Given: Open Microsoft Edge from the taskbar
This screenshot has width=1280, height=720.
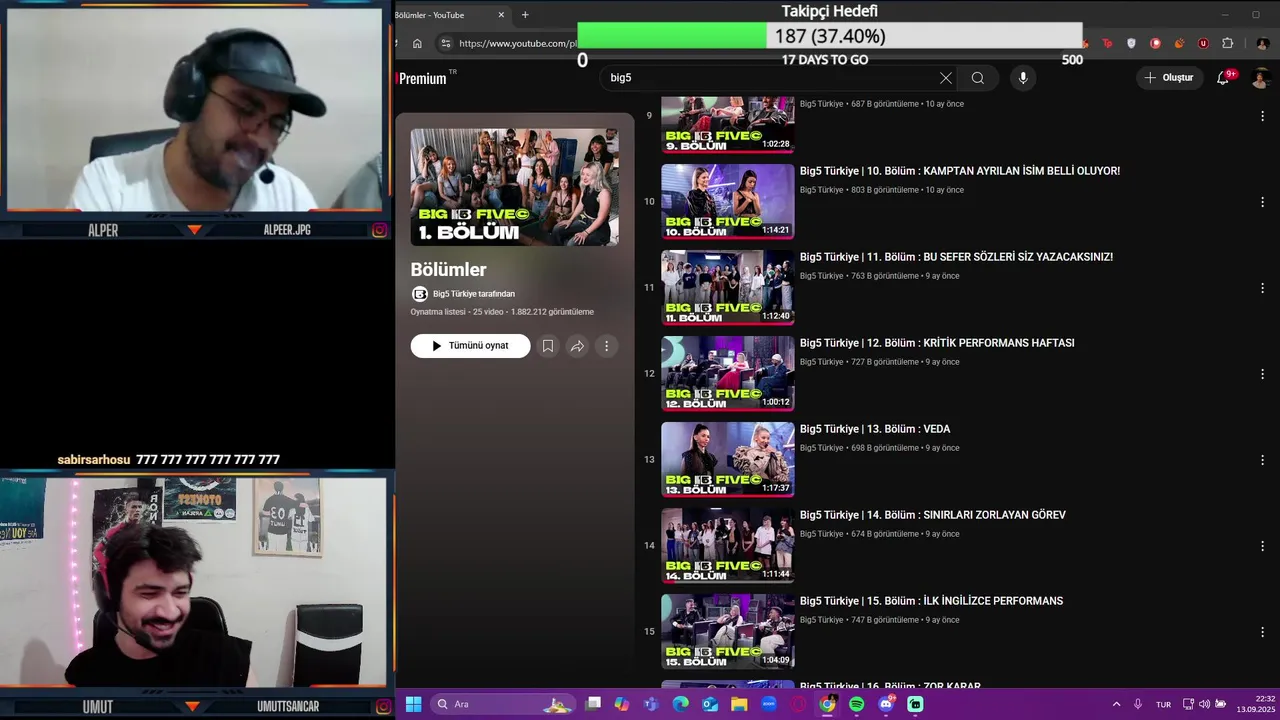Looking at the screenshot, I should (x=681, y=704).
